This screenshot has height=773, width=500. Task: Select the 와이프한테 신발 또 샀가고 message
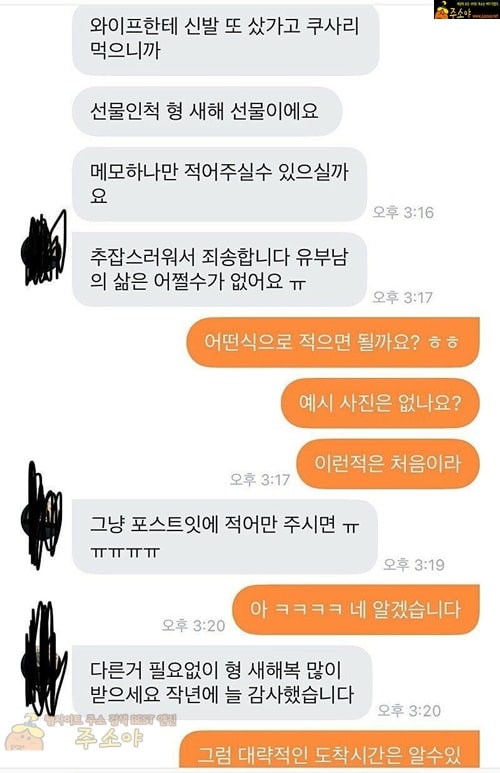[226, 39]
